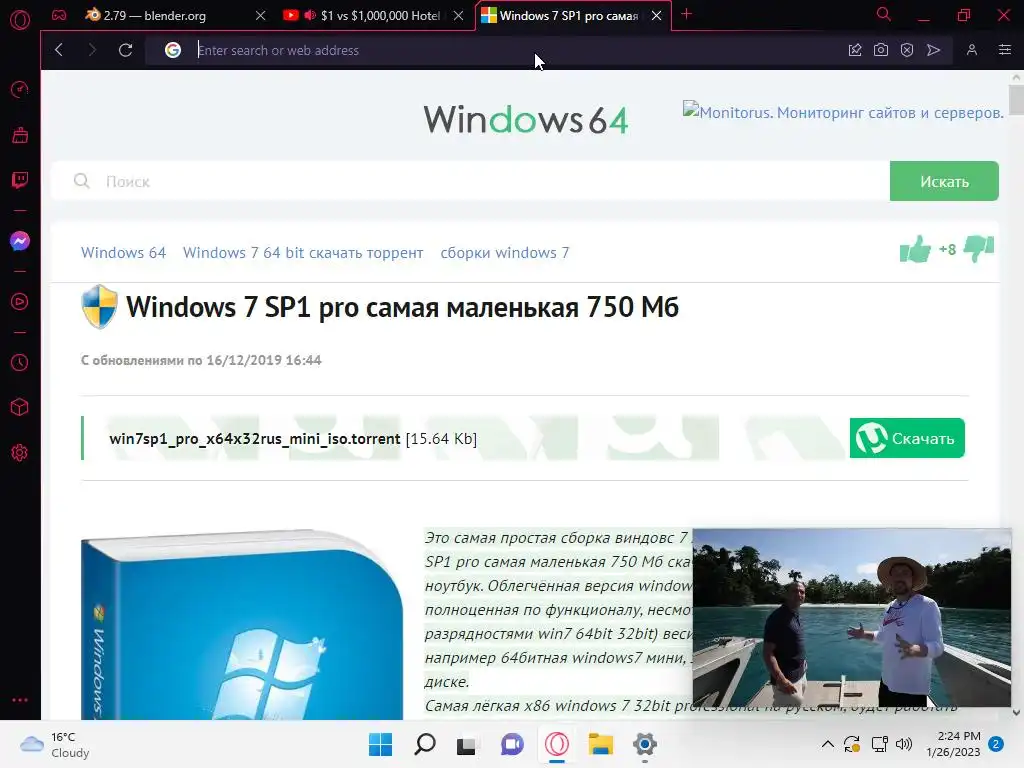Open Task View on taskbar
Viewport: 1024px width, 768px height.
click(x=466, y=744)
